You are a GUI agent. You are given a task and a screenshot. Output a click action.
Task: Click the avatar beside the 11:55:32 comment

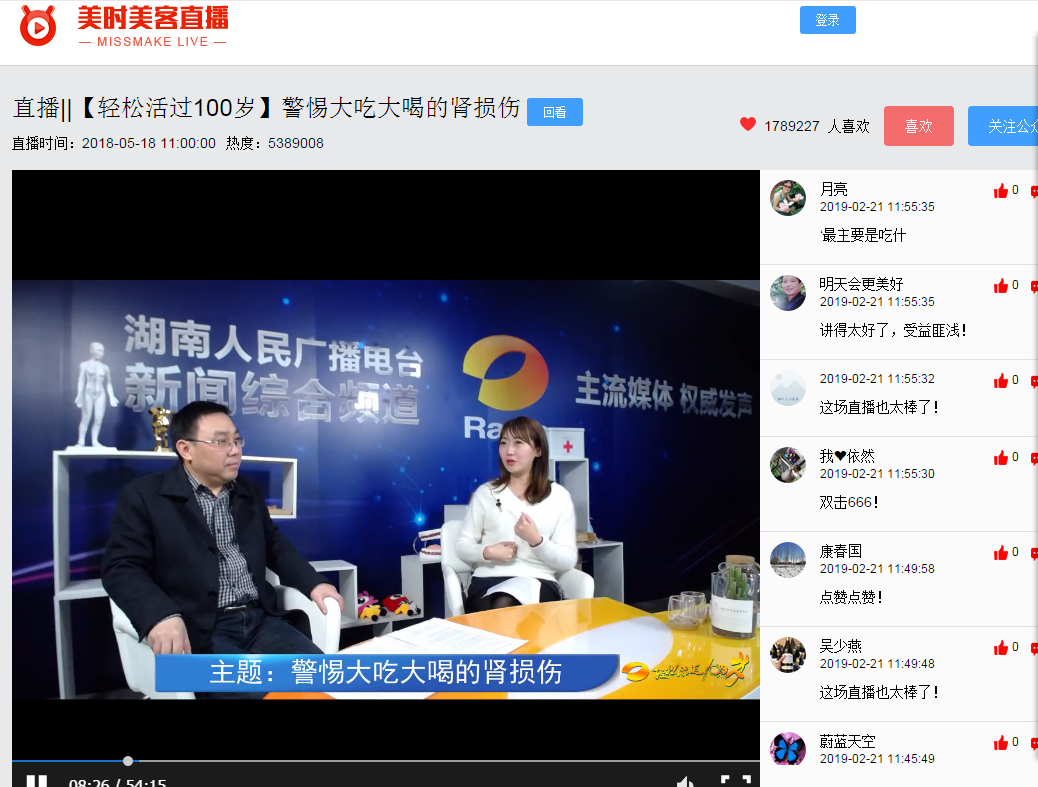(x=788, y=388)
